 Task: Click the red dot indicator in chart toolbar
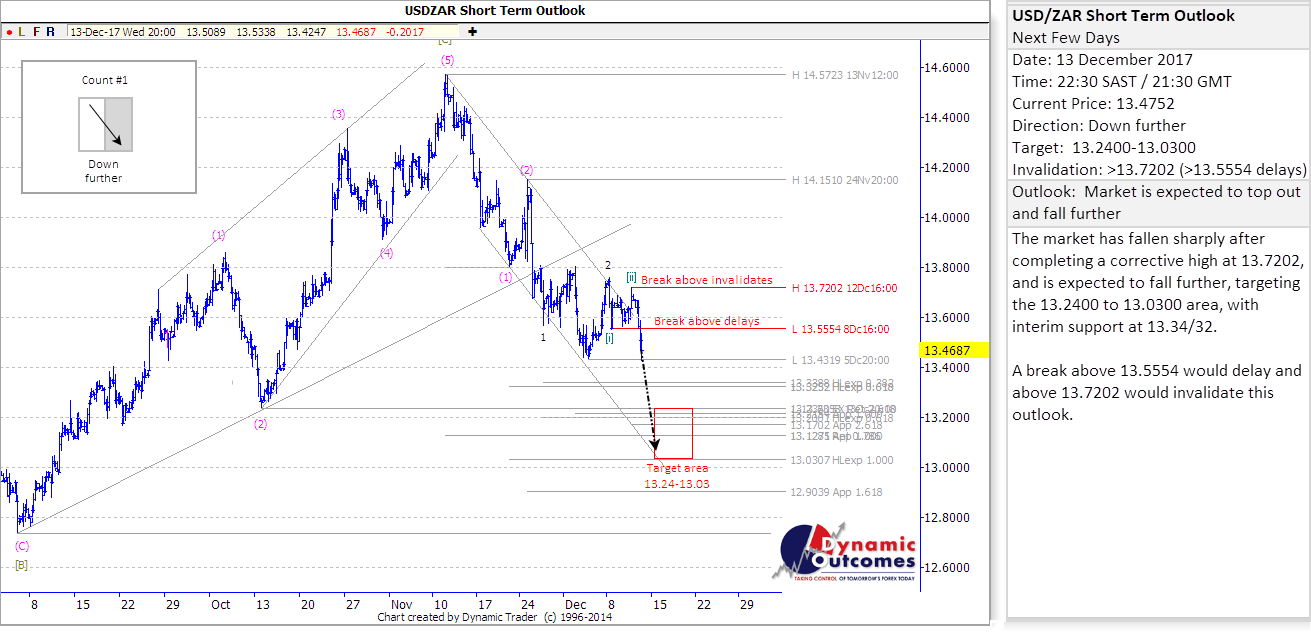click(8, 32)
